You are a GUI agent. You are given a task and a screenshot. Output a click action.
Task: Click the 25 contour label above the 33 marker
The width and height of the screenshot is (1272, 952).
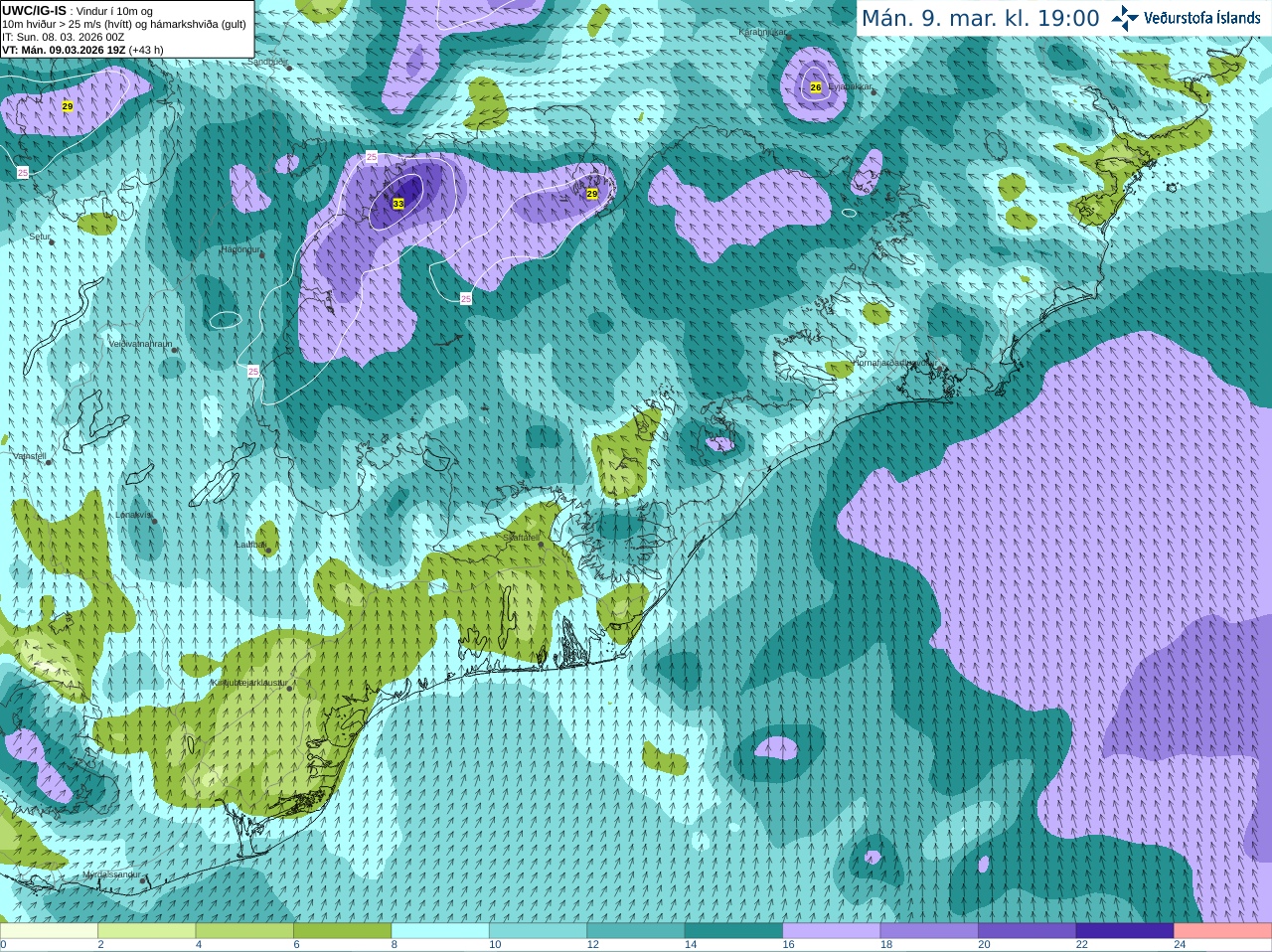click(372, 157)
